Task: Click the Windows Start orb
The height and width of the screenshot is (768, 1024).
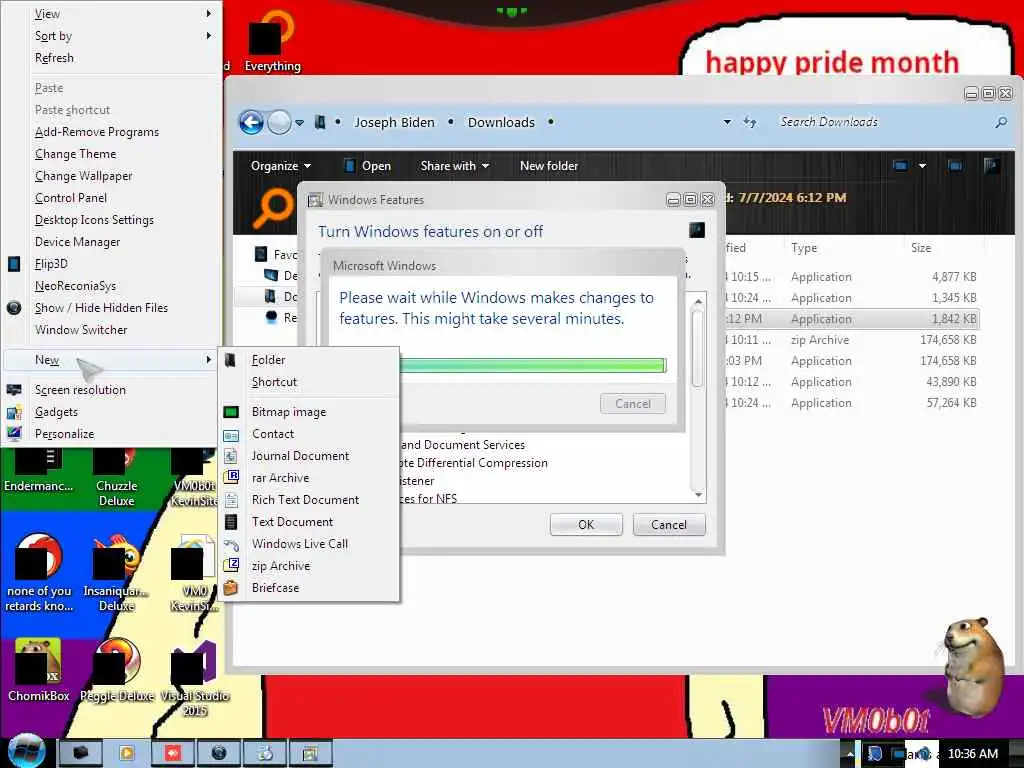Action: point(26,751)
